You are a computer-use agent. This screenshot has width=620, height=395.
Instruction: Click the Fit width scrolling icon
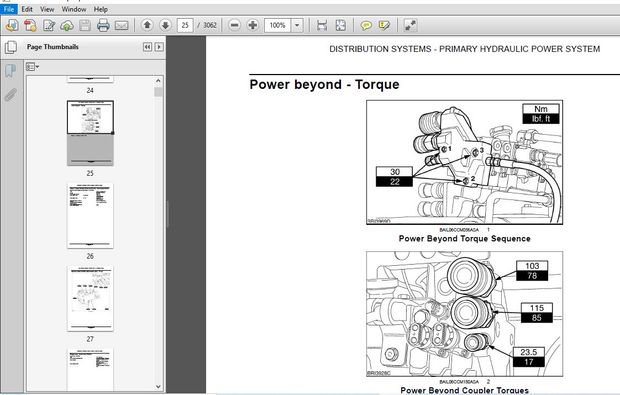[x=322, y=25]
